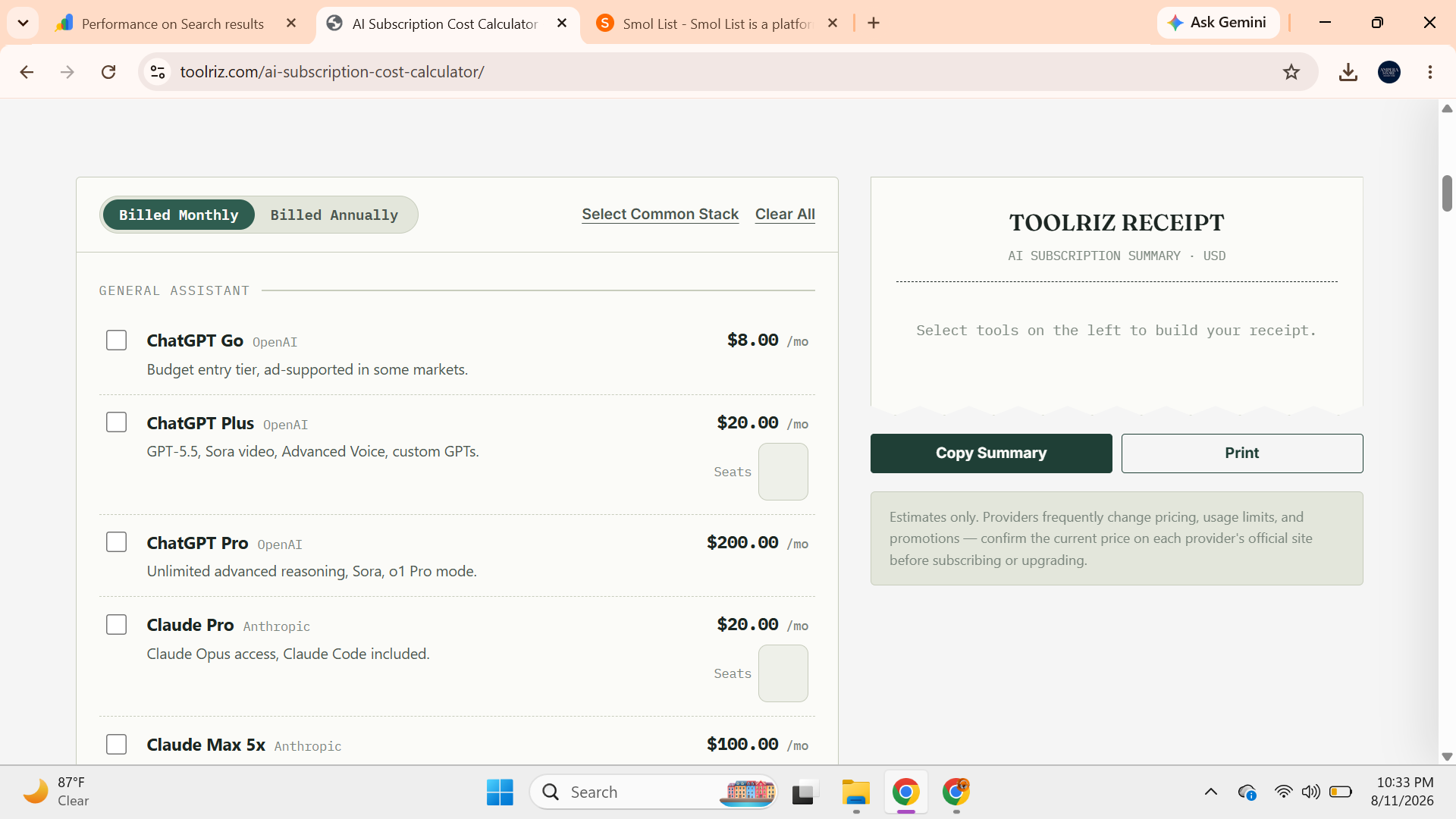
Task: Open the active Chrome taskbar icon
Action: (x=906, y=792)
